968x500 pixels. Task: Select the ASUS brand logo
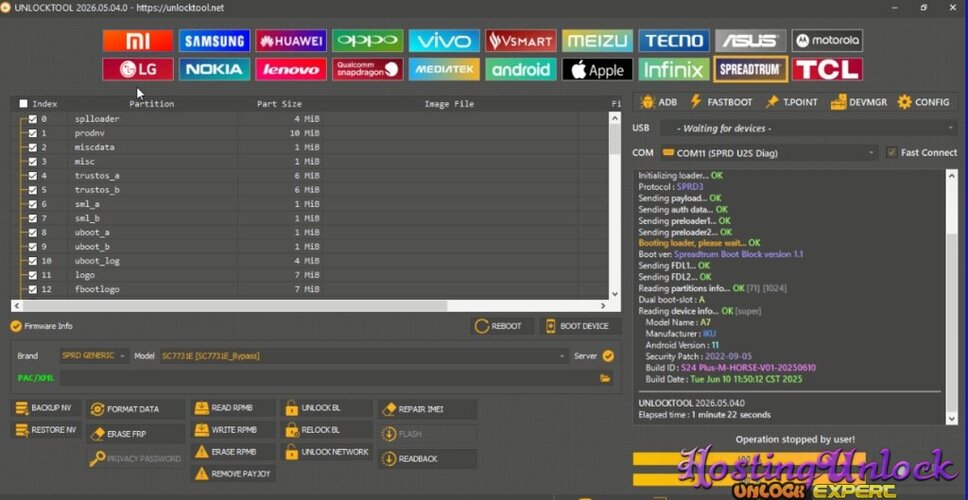pyautogui.click(x=751, y=41)
